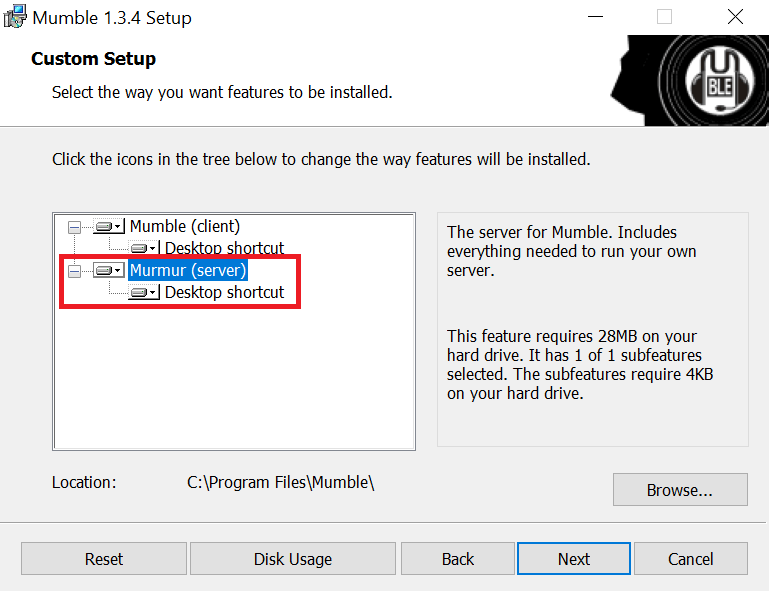Open the Mumble (client) feature install-state dropdown icon
This screenshot has height=591, width=769.
[x=109, y=226]
